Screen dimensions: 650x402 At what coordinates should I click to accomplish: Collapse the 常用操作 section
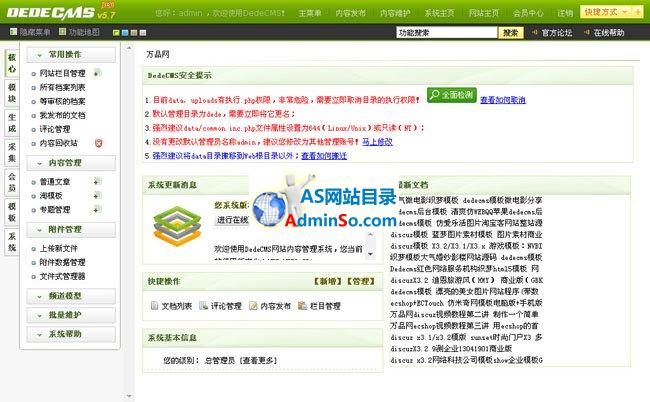tap(71, 54)
